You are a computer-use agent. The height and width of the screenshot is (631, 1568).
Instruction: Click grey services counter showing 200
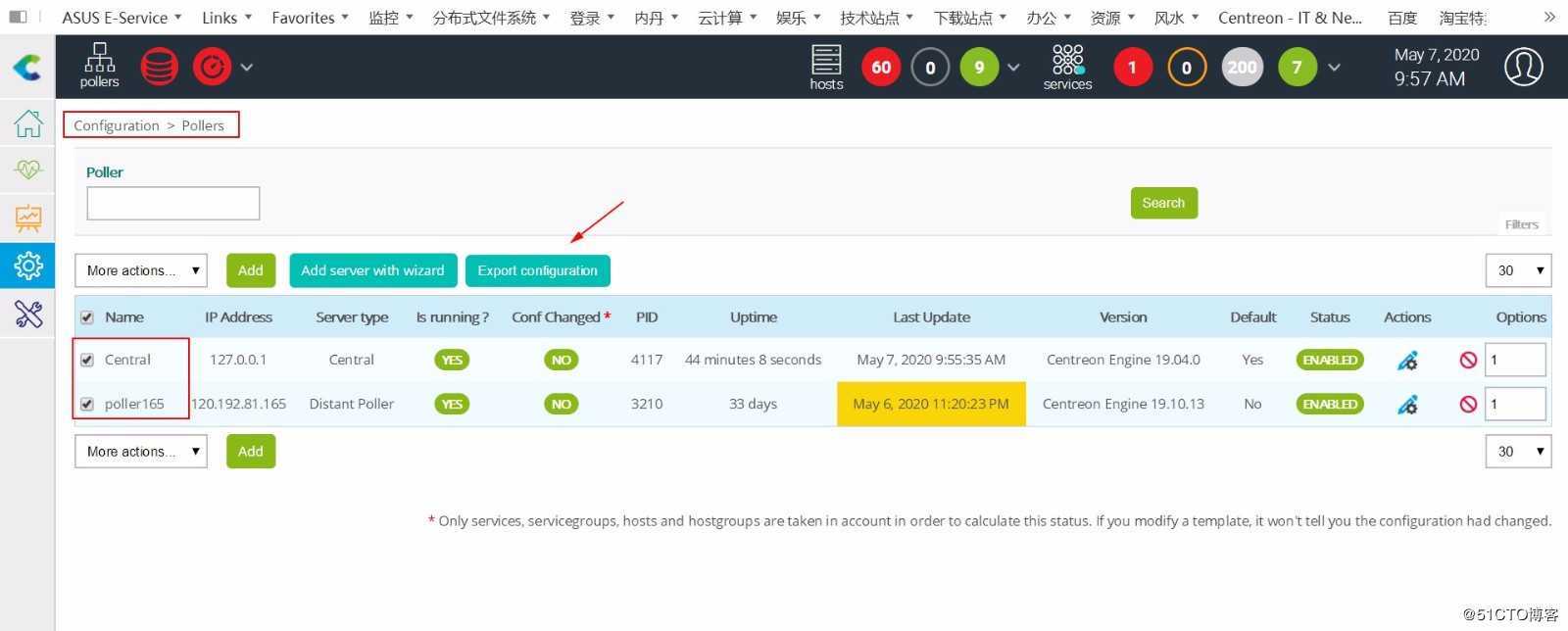tap(1242, 67)
